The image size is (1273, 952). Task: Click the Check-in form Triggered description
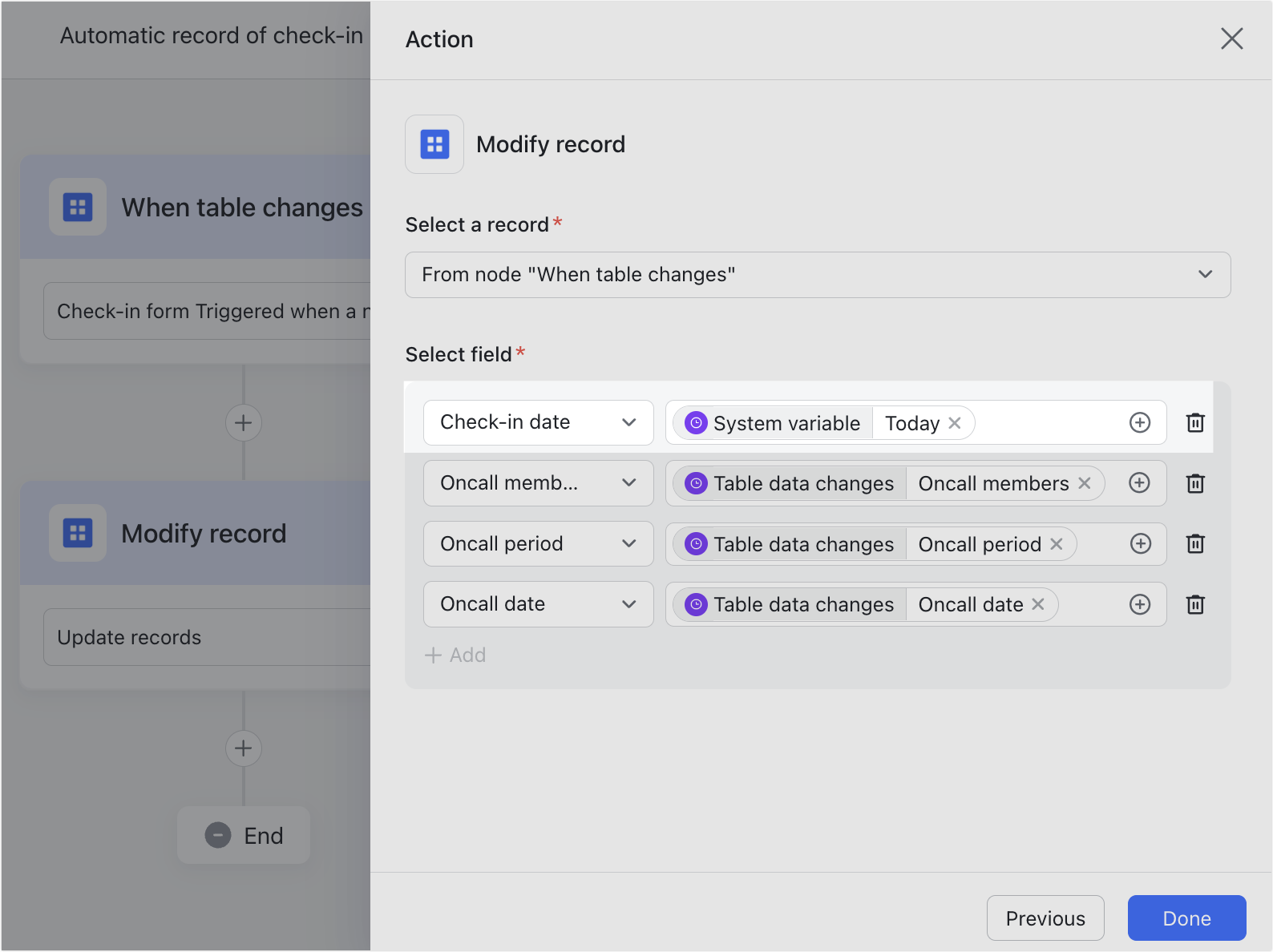click(207, 311)
